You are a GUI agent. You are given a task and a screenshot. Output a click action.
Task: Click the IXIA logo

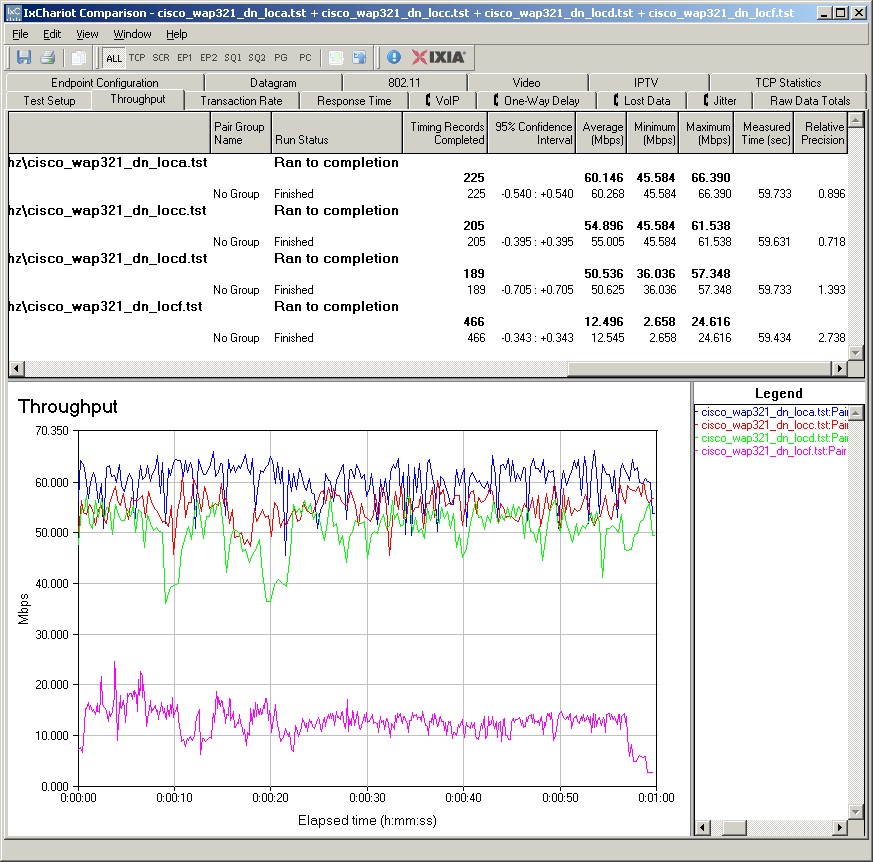click(439, 57)
